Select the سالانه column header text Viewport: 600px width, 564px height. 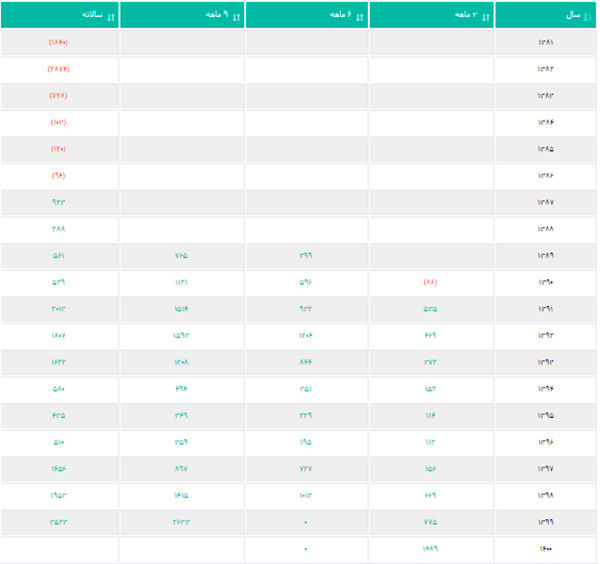click(92, 15)
